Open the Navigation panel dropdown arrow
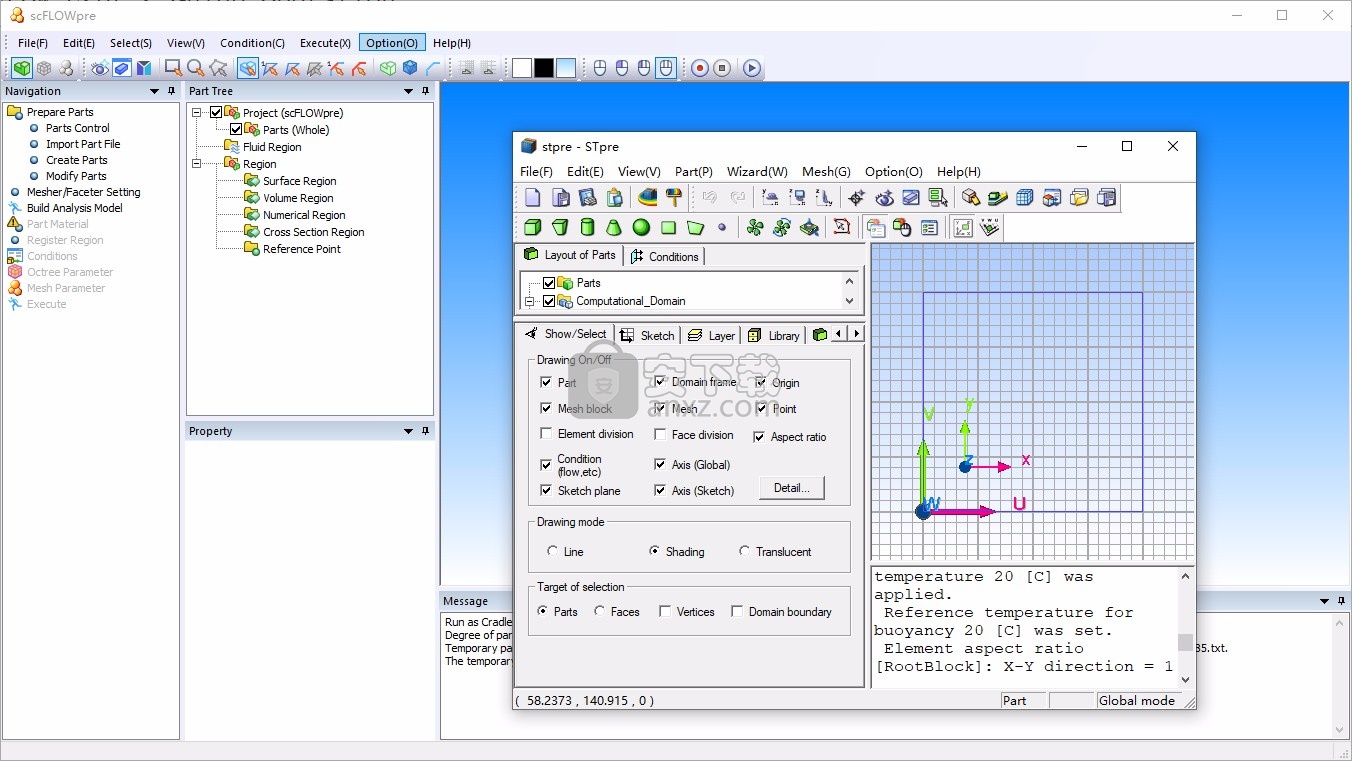 pyautogui.click(x=154, y=91)
